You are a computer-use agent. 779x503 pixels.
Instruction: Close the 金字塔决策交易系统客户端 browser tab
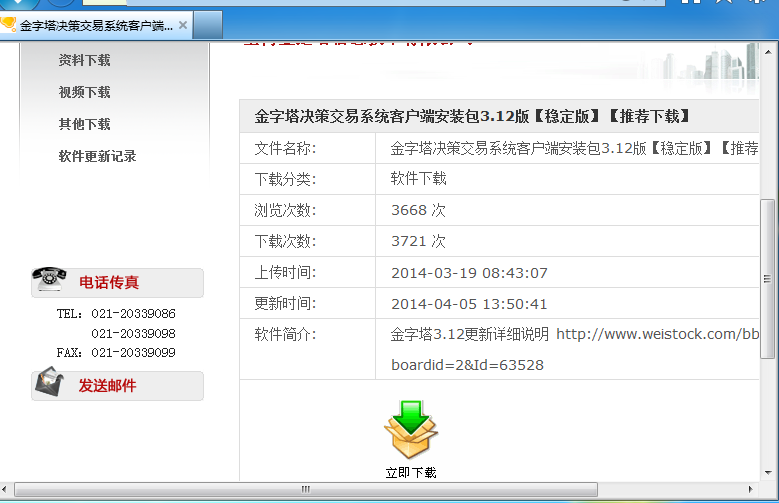tap(183, 25)
